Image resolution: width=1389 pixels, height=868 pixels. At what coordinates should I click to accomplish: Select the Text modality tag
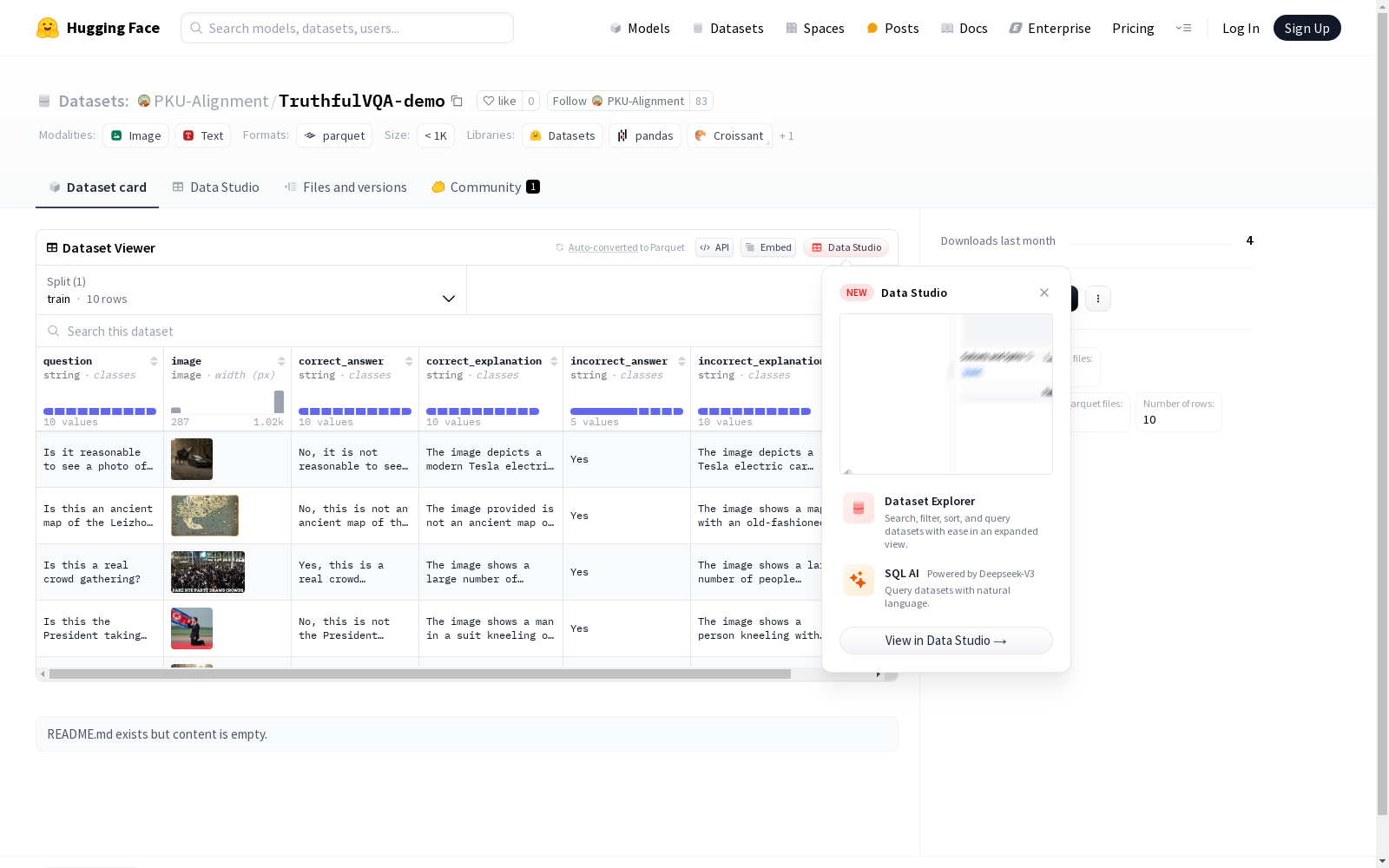203,135
